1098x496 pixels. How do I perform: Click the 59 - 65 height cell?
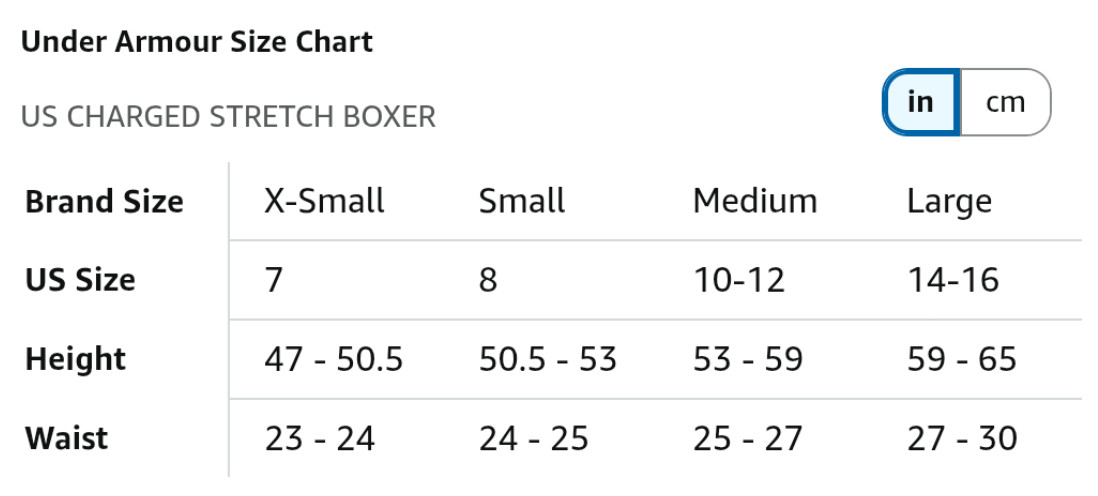click(x=962, y=359)
